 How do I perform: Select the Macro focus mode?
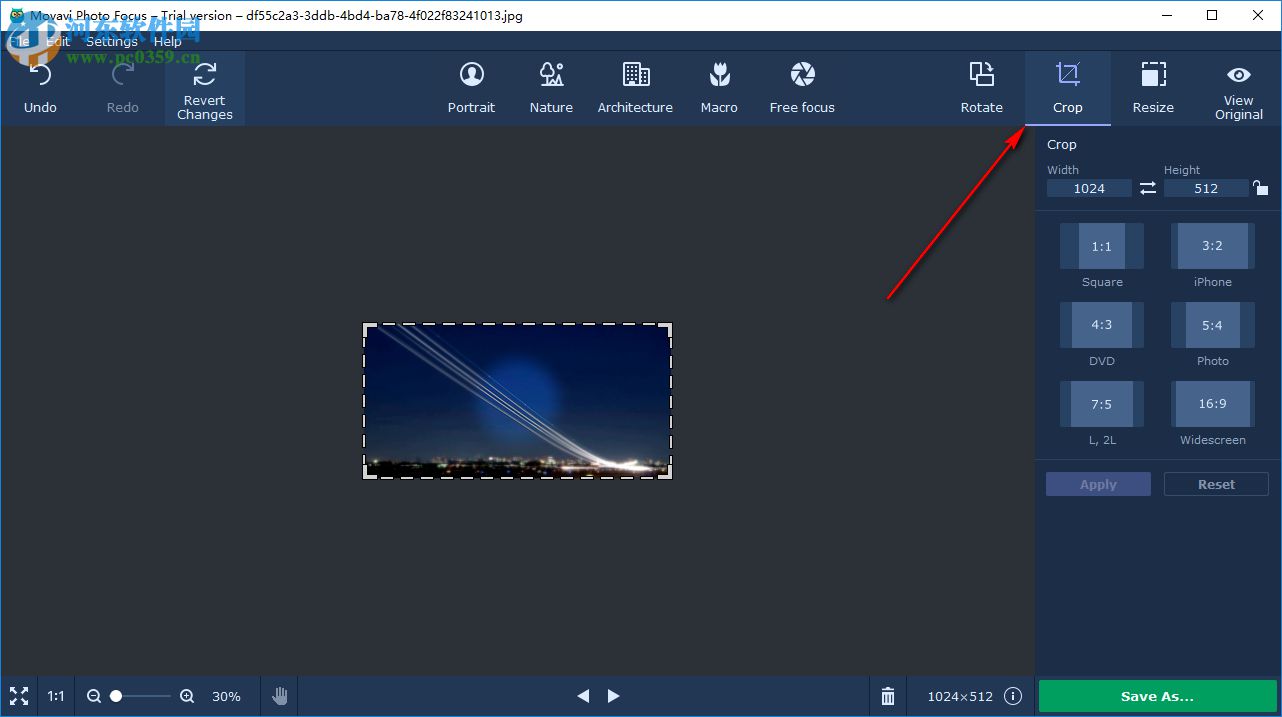click(x=719, y=88)
